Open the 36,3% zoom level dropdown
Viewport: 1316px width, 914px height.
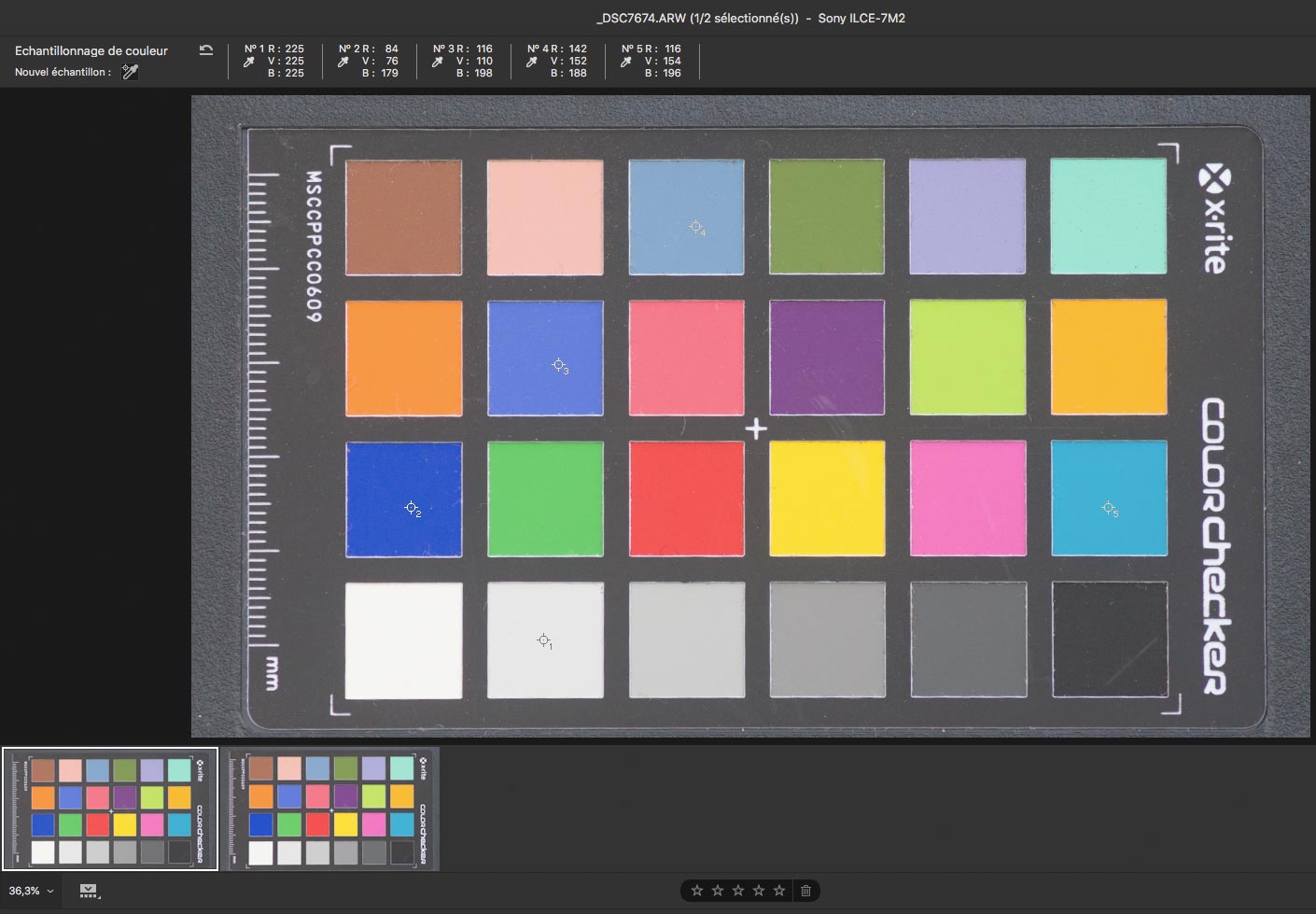(x=31, y=891)
